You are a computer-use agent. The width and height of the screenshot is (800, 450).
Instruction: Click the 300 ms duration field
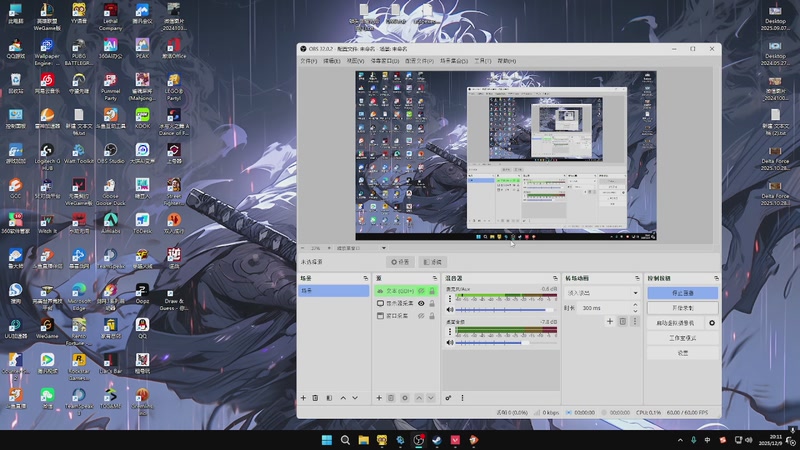[604, 308]
